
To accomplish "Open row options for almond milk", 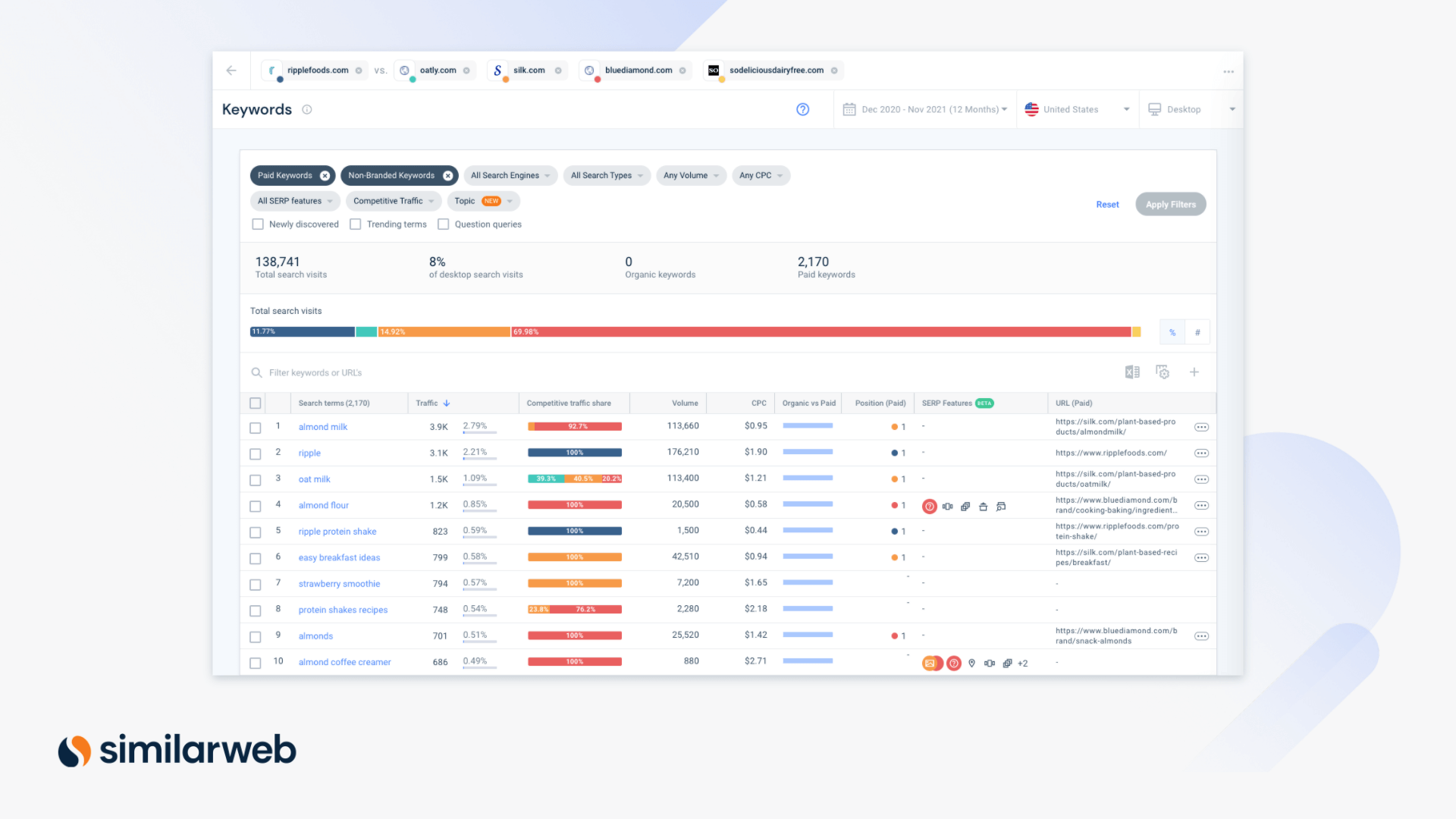I will (1201, 428).
